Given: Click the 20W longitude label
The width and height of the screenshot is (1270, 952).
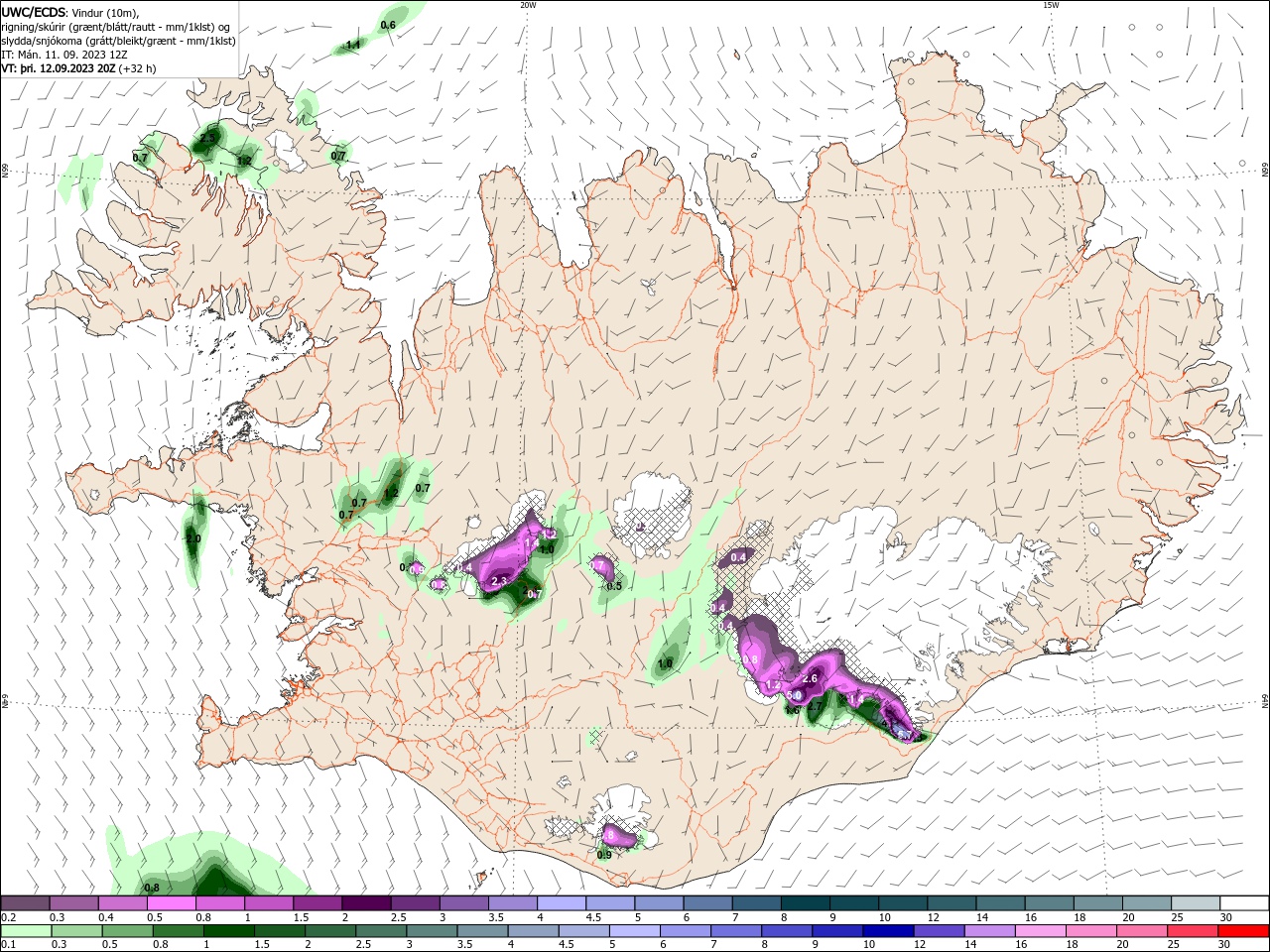Looking at the screenshot, I should pyautogui.click(x=528, y=5).
